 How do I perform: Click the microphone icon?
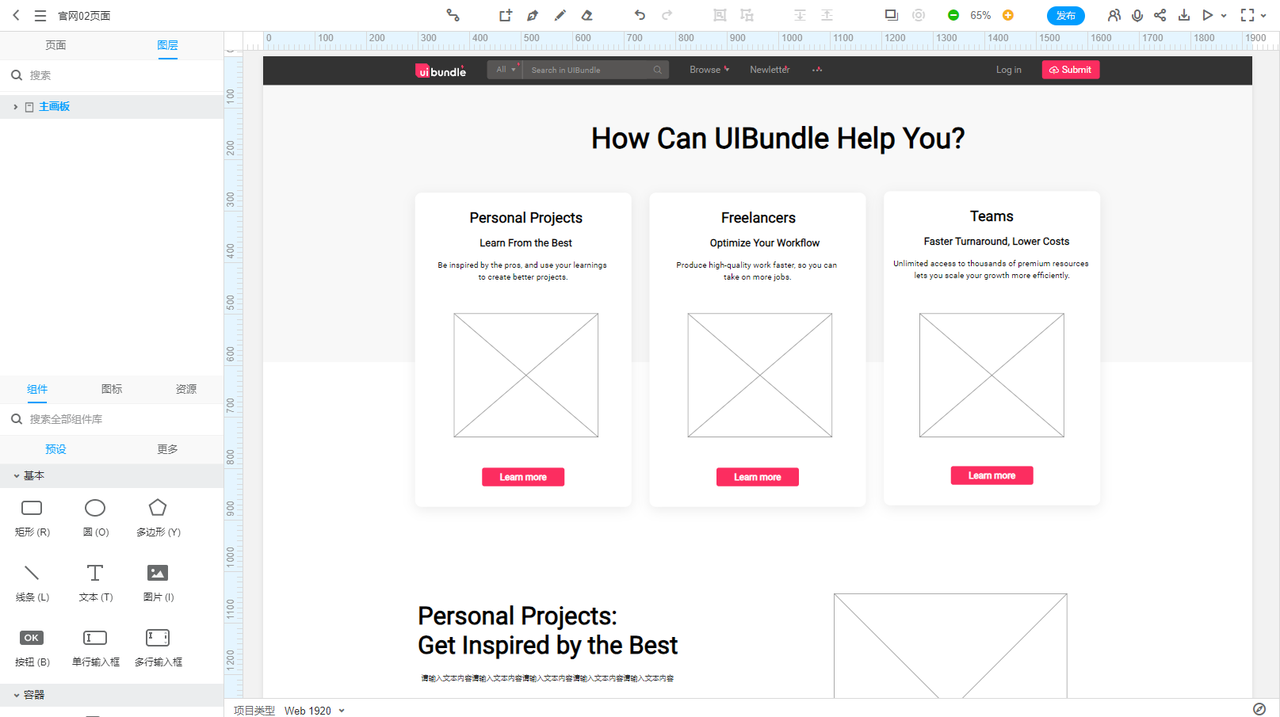pos(1138,15)
